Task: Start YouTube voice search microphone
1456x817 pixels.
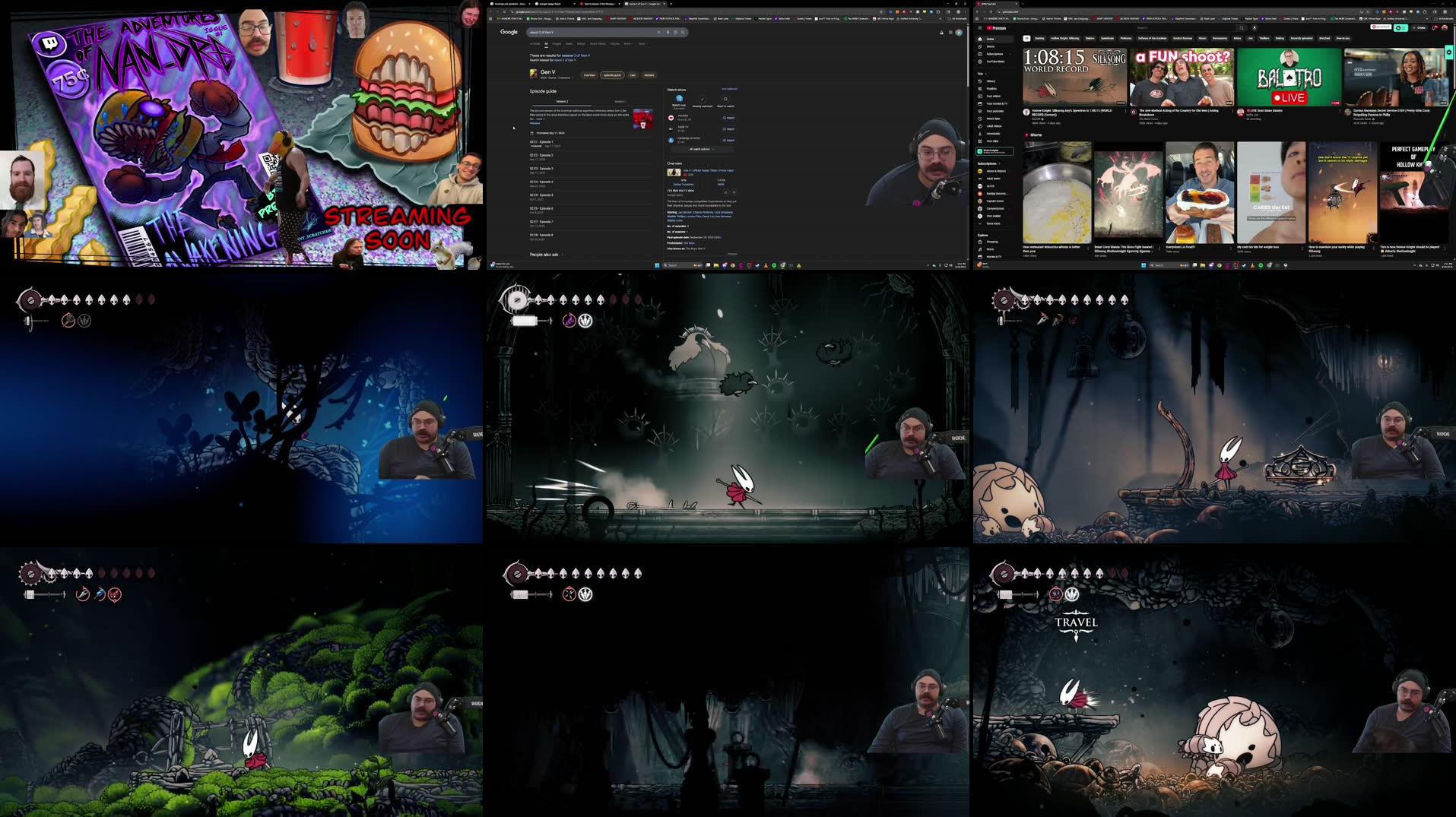Action: click(x=1255, y=27)
